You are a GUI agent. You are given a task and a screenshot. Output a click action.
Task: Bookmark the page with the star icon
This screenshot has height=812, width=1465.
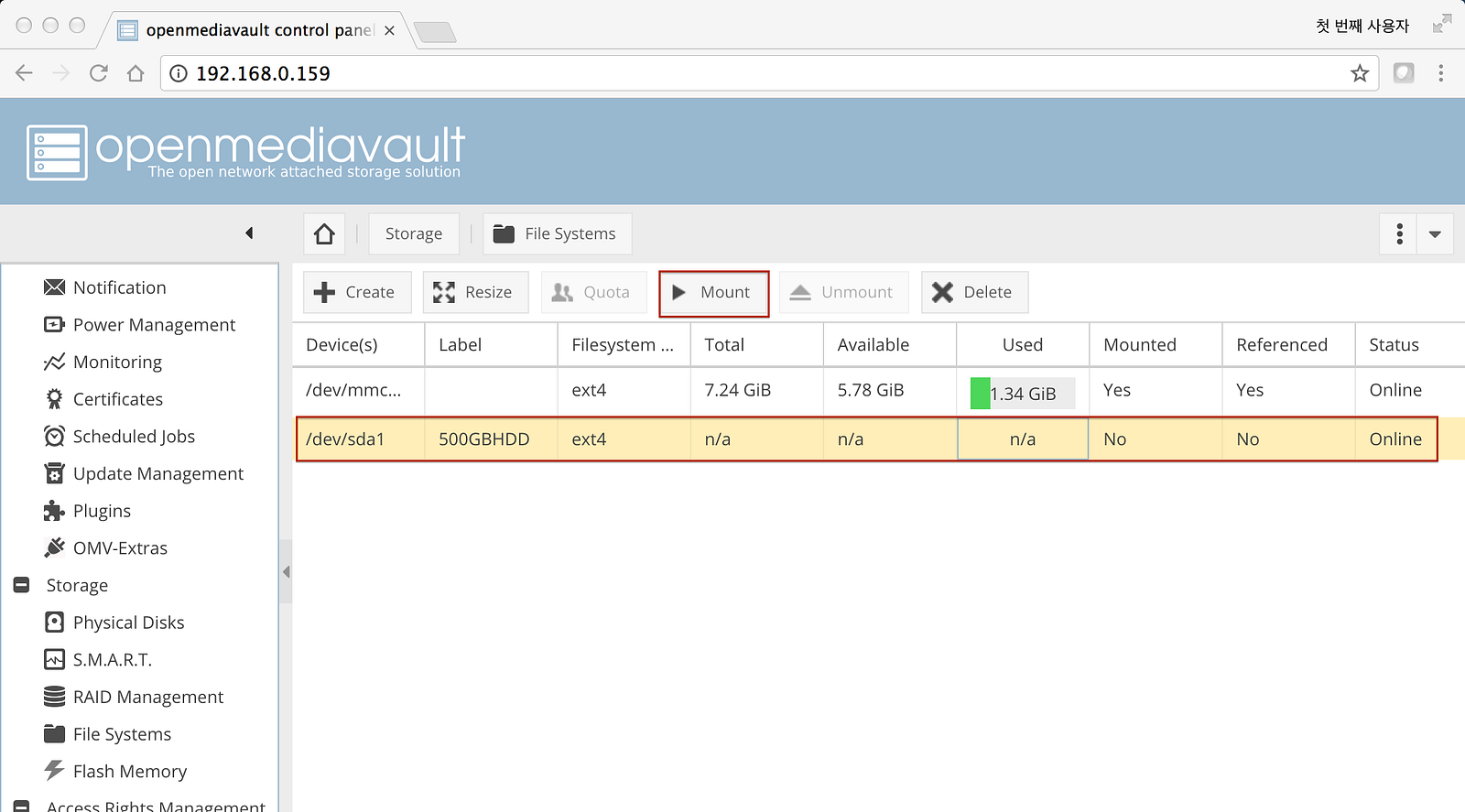click(1360, 73)
